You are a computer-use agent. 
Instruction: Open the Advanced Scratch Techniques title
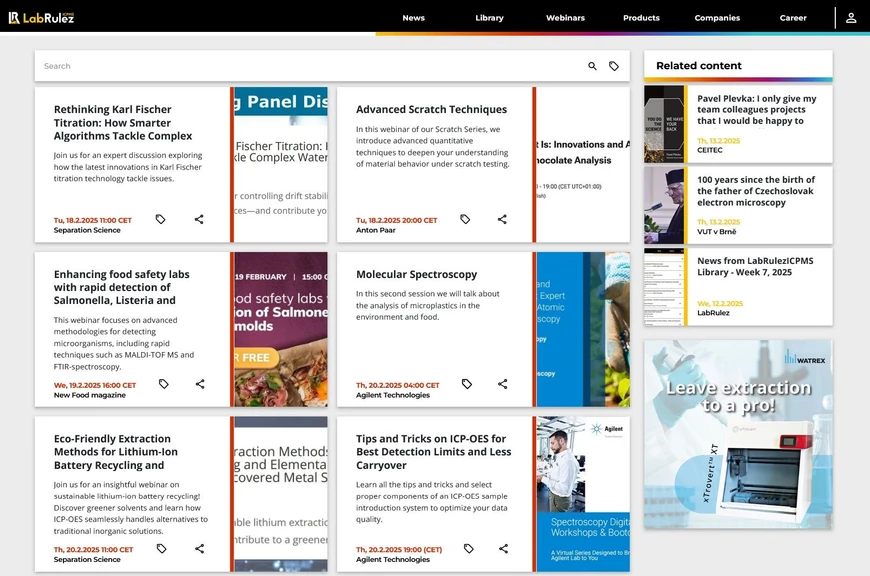pyautogui.click(x=431, y=109)
